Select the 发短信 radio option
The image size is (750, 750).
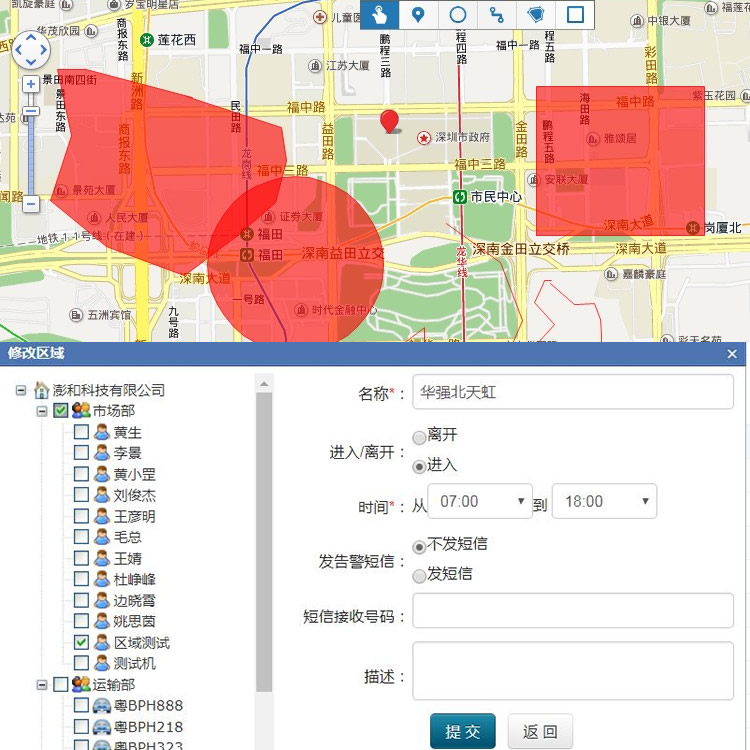click(x=419, y=576)
